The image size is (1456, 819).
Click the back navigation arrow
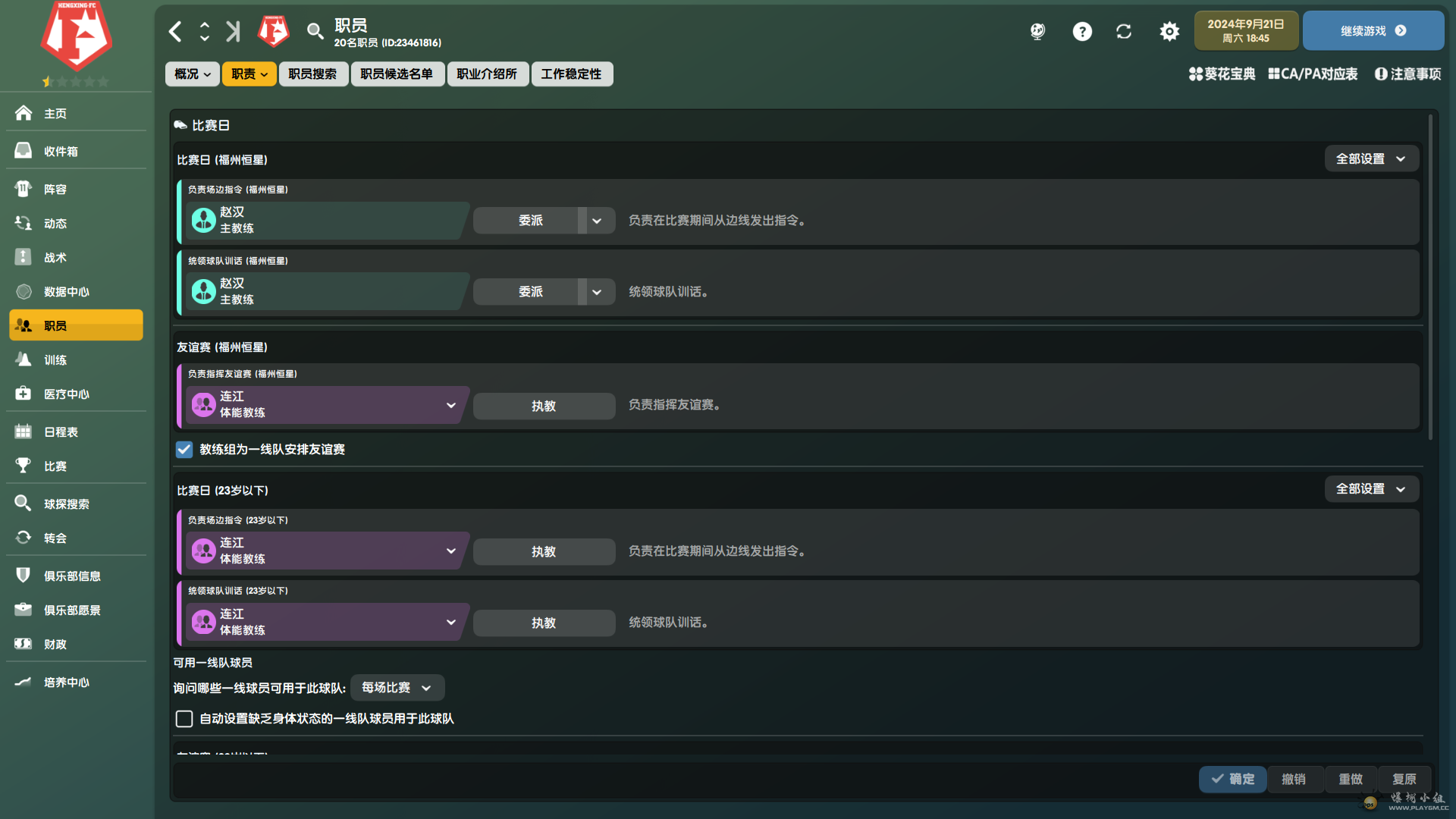pyautogui.click(x=175, y=31)
